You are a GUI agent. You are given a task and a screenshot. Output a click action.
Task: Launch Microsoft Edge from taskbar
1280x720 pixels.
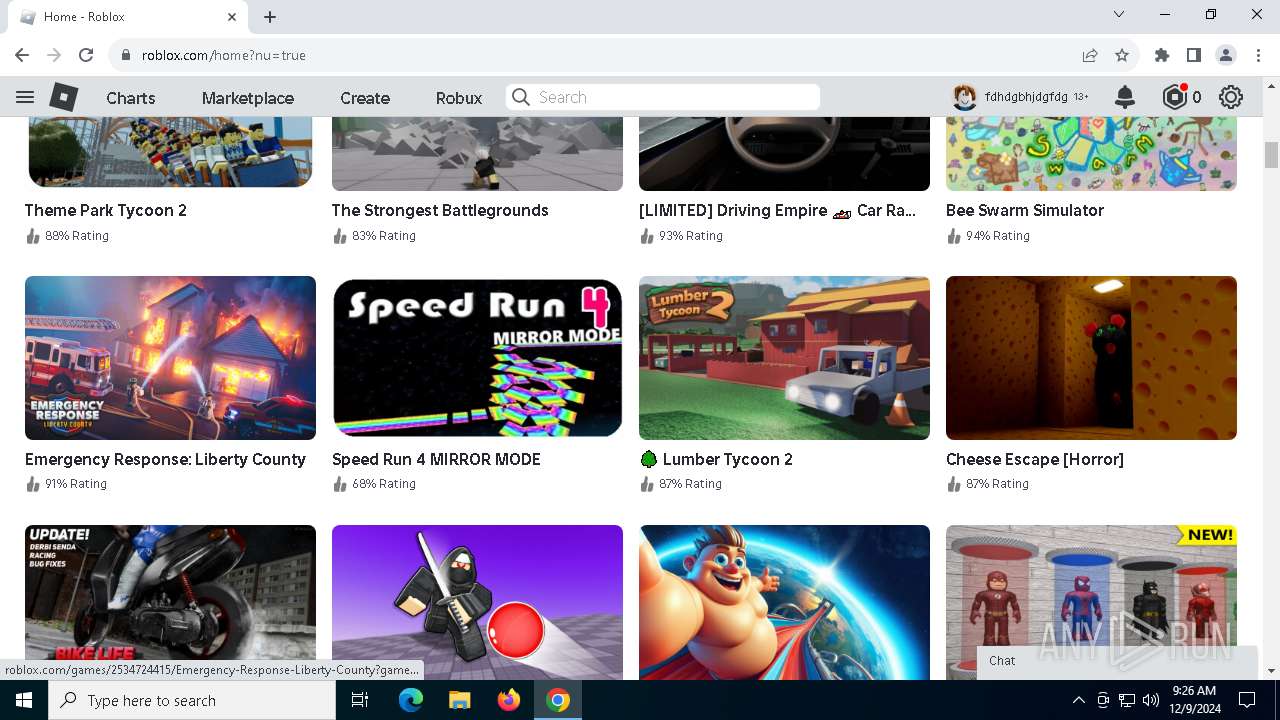click(410, 700)
